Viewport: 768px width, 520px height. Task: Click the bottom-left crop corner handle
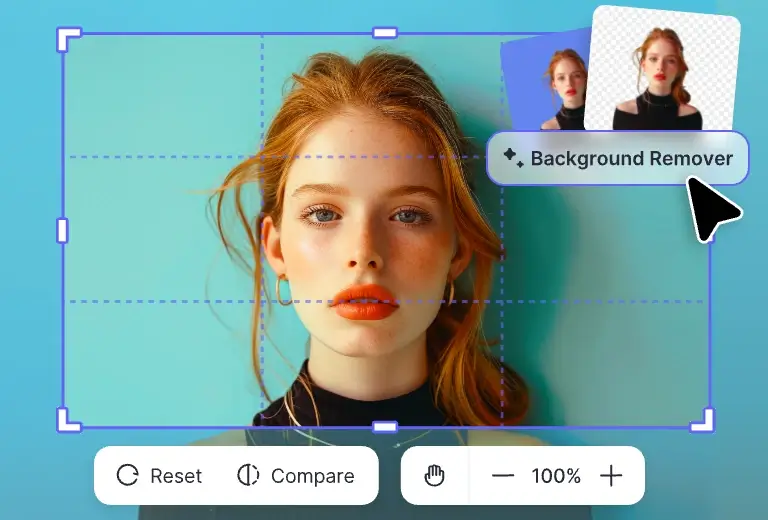(x=69, y=420)
